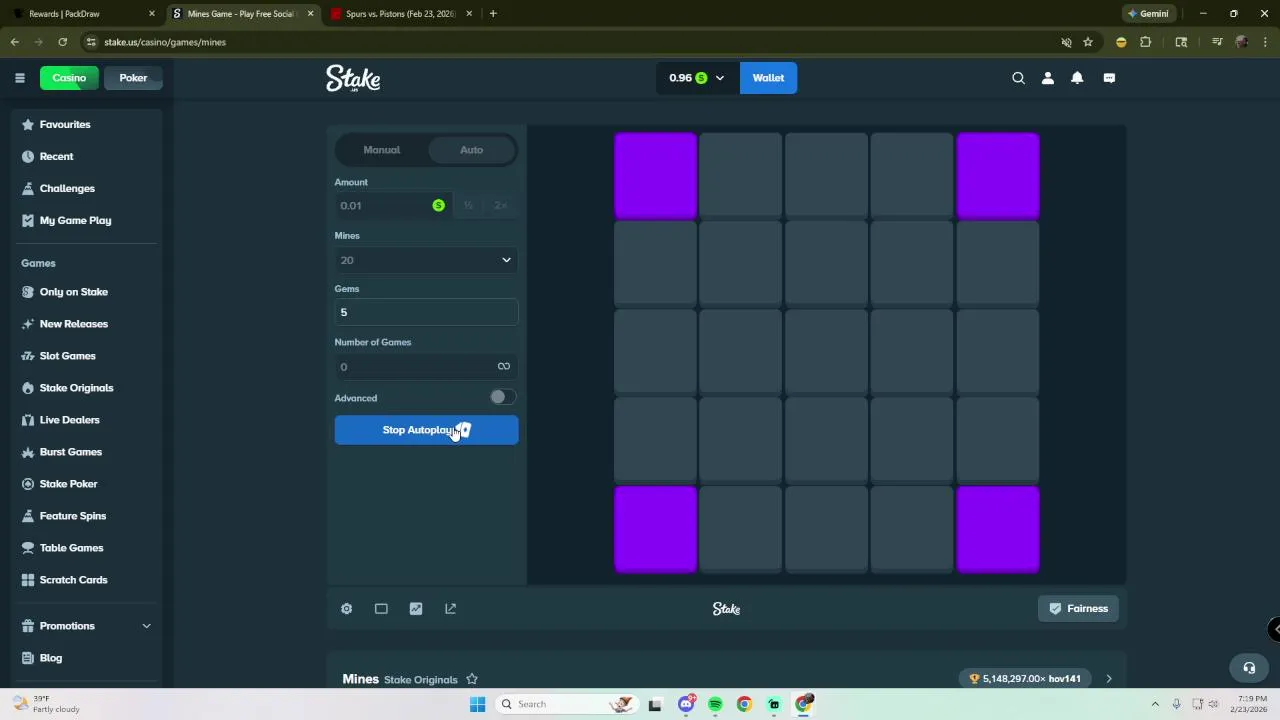Open live stats chart icon

416,608
